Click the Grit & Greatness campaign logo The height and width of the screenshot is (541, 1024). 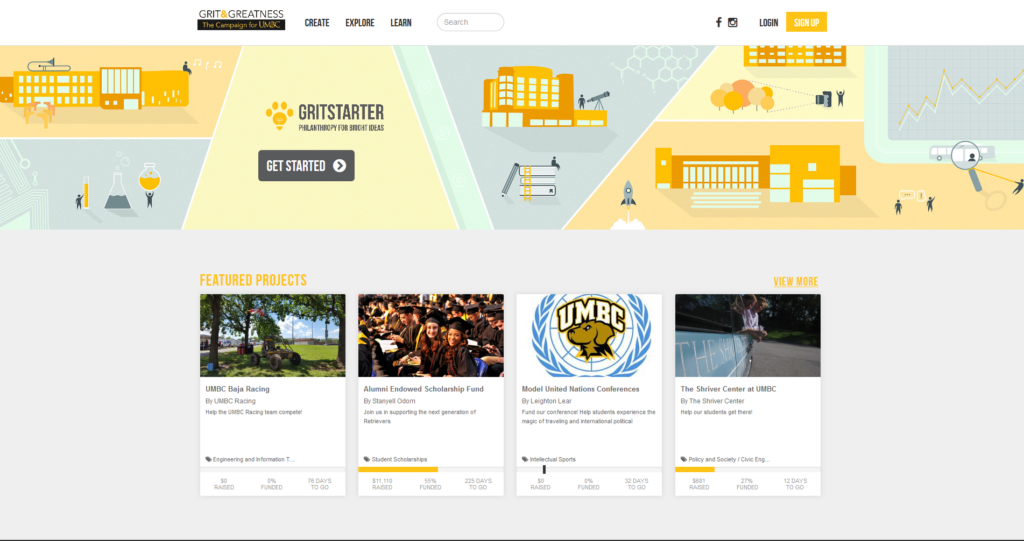pyautogui.click(x=241, y=20)
